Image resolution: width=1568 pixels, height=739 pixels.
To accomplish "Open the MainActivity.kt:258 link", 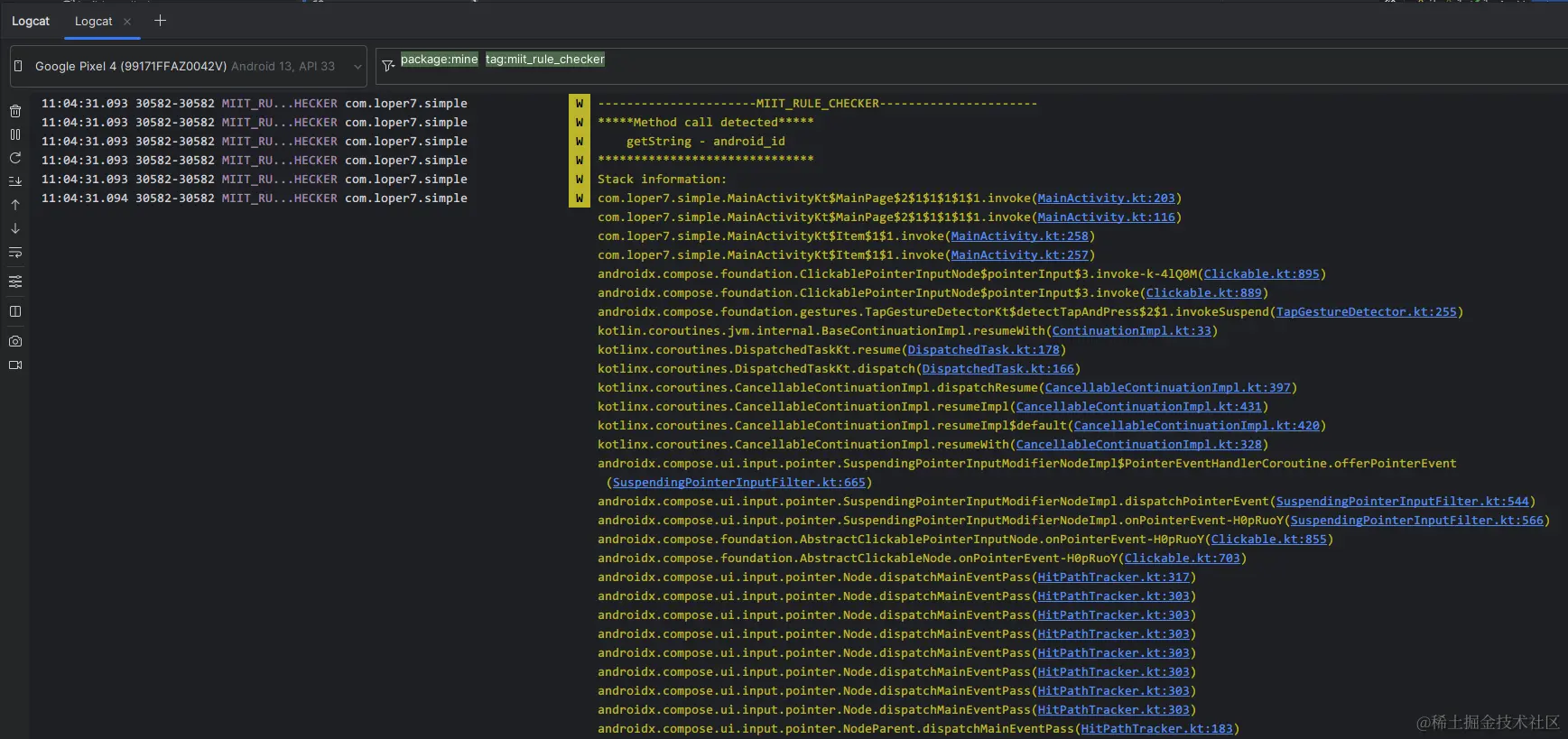I will click(x=1019, y=236).
